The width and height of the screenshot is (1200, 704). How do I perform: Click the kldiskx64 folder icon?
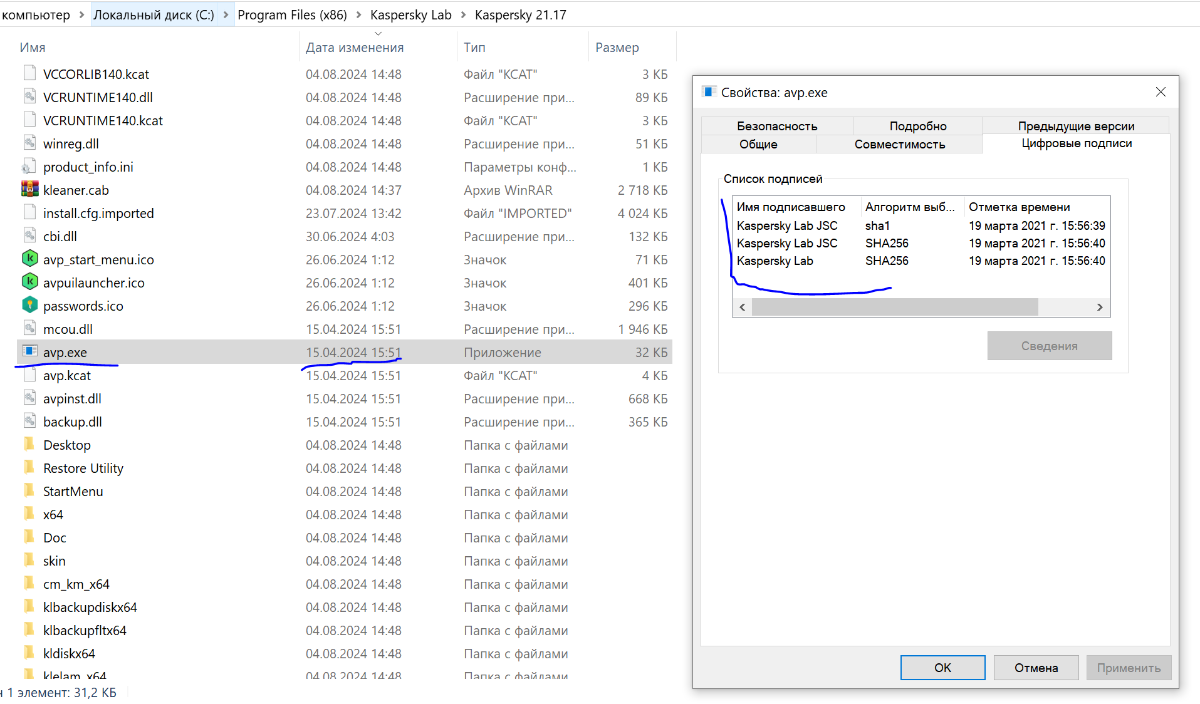point(29,653)
